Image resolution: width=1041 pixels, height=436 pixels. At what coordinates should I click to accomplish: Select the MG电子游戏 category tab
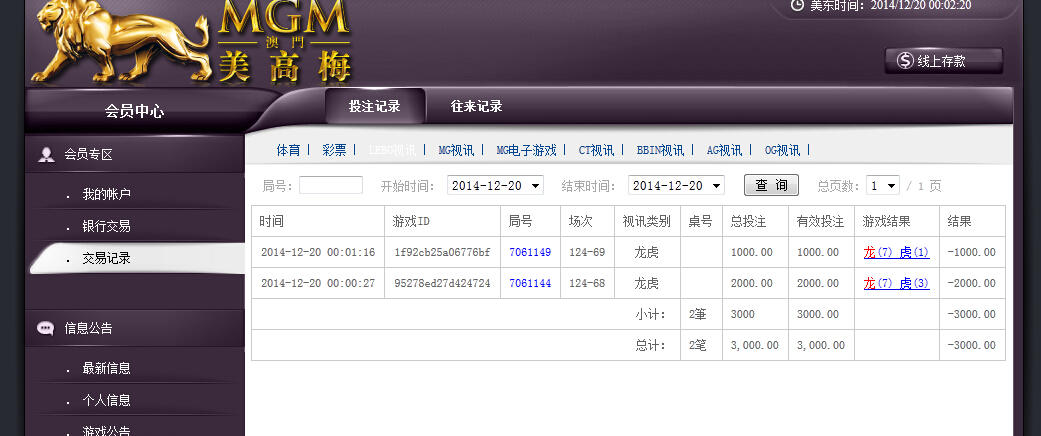tap(526, 151)
